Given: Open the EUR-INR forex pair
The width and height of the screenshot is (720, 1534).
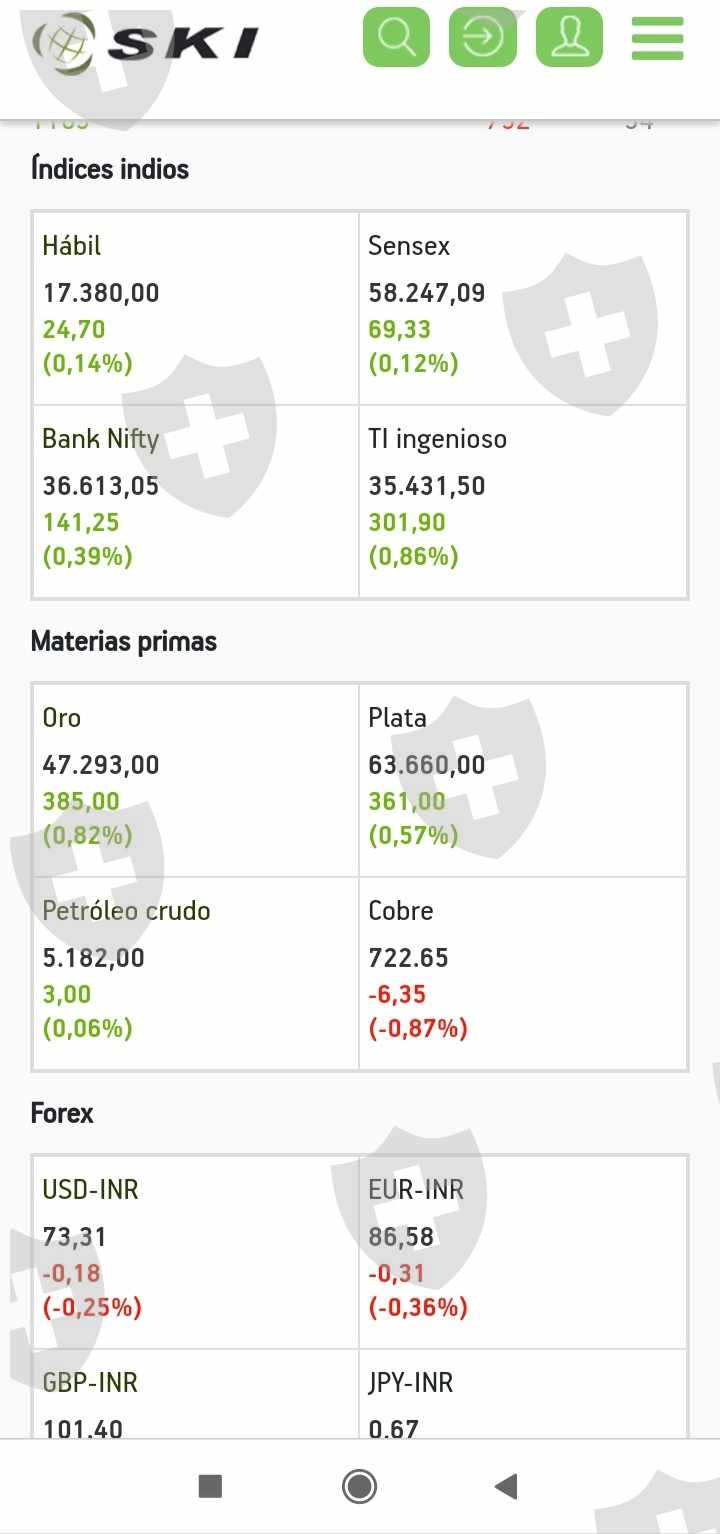Looking at the screenshot, I should 523,1252.
